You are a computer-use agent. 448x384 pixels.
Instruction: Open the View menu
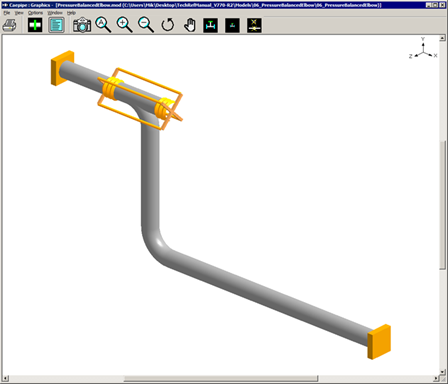[x=19, y=13]
